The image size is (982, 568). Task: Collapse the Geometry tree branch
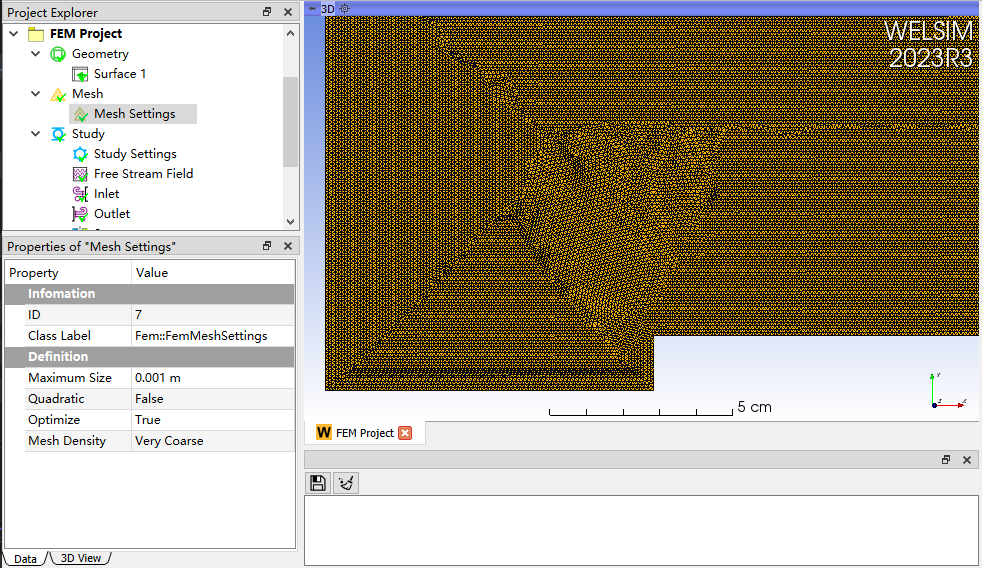click(36, 54)
